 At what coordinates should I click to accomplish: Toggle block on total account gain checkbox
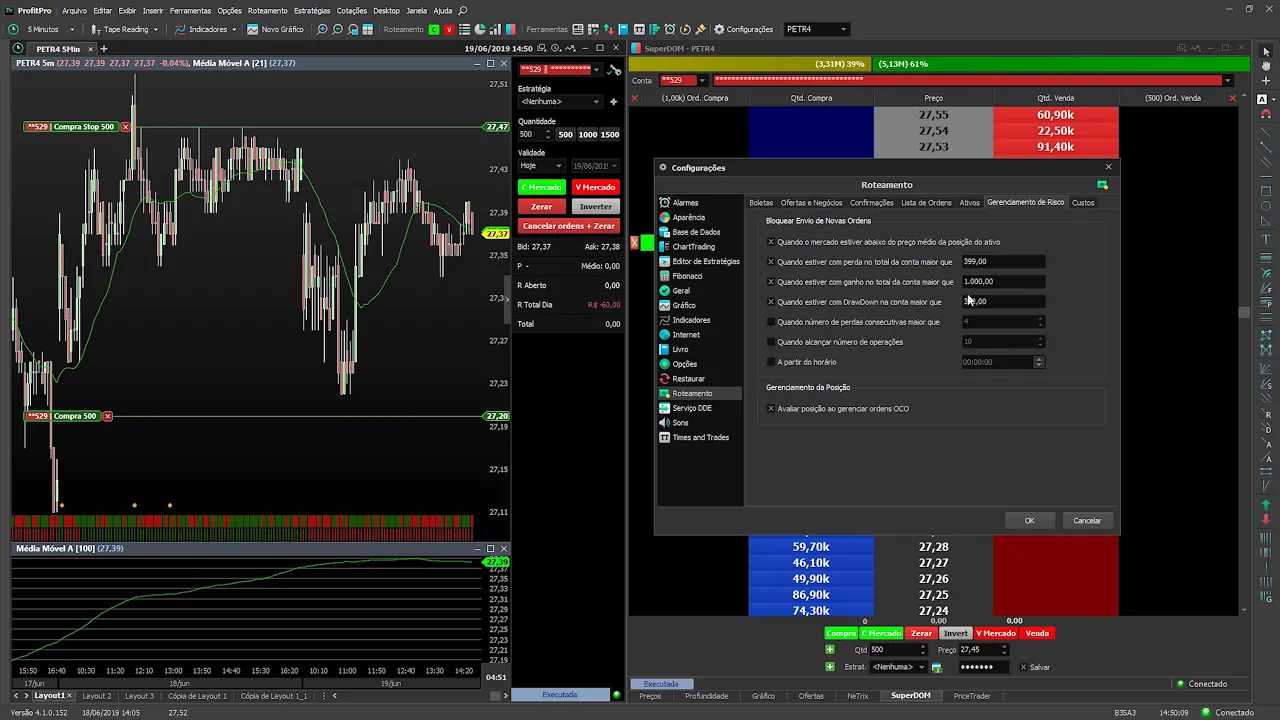(x=771, y=282)
